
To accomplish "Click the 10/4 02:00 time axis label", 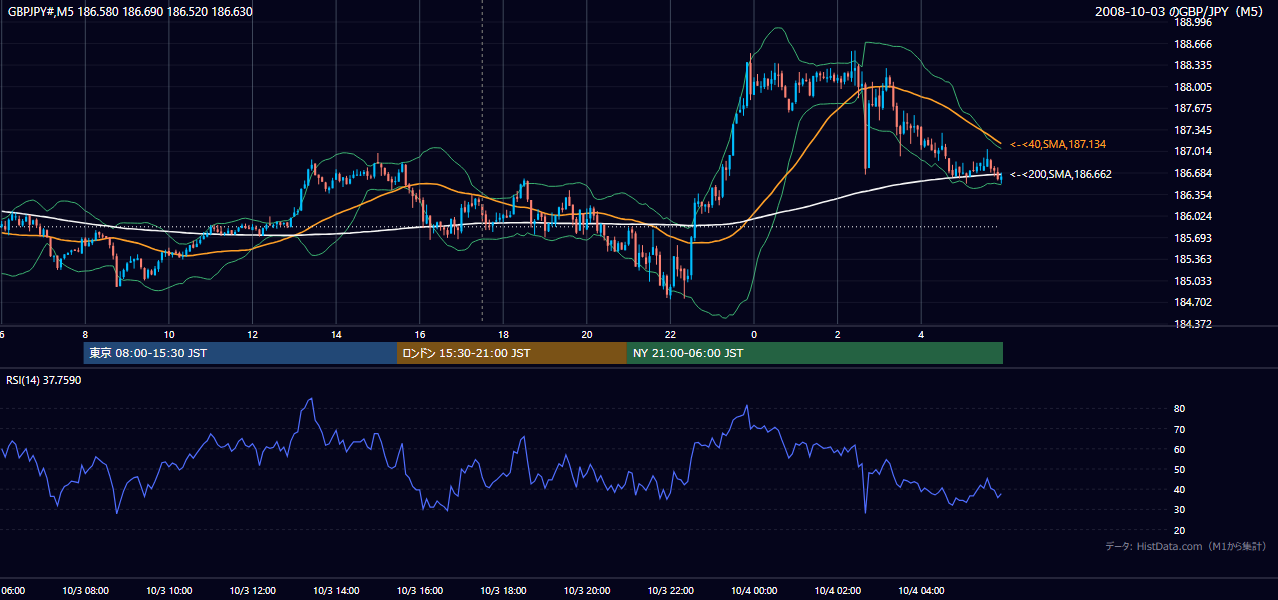I will coord(837,591).
